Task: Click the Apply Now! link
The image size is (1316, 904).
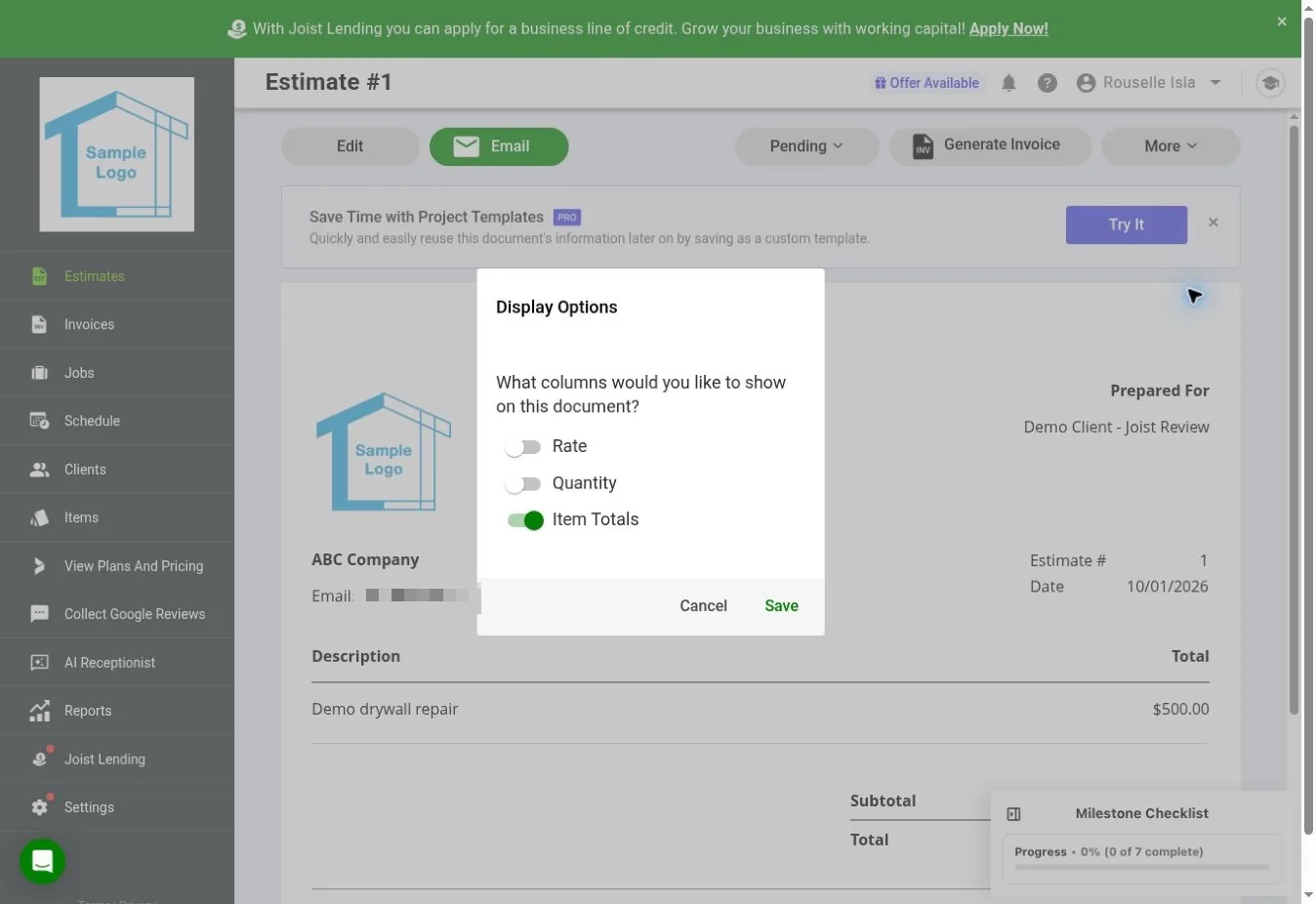Action: [x=1008, y=28]
